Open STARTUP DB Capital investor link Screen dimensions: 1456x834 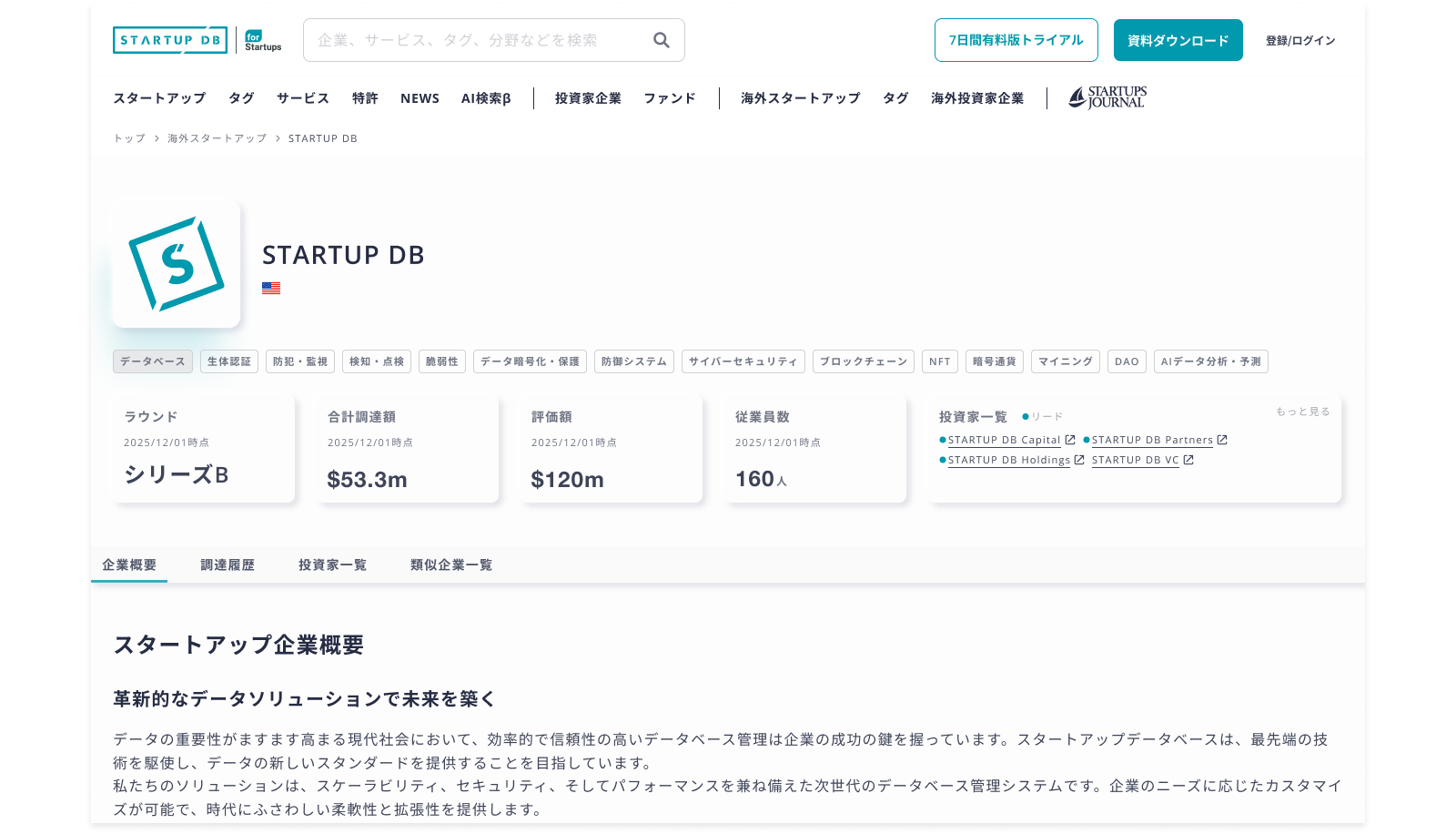click(1004, 440)
